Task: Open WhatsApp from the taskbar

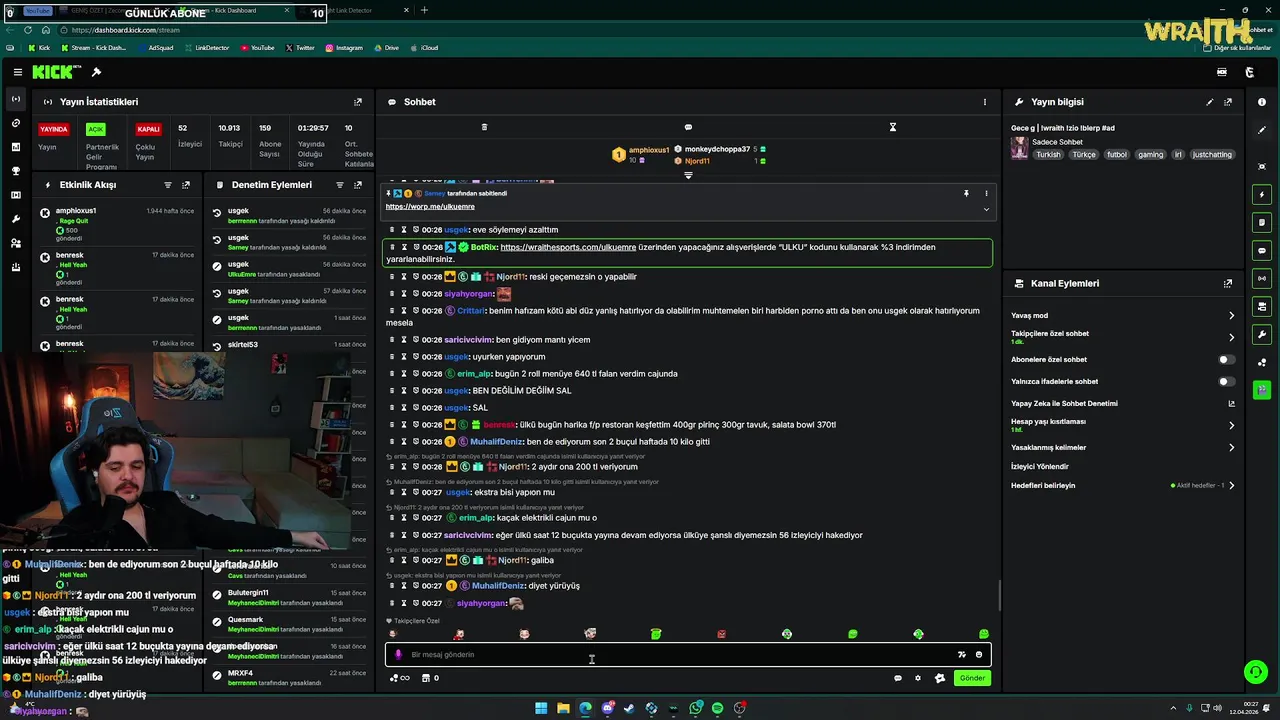Action: [695, 708]
